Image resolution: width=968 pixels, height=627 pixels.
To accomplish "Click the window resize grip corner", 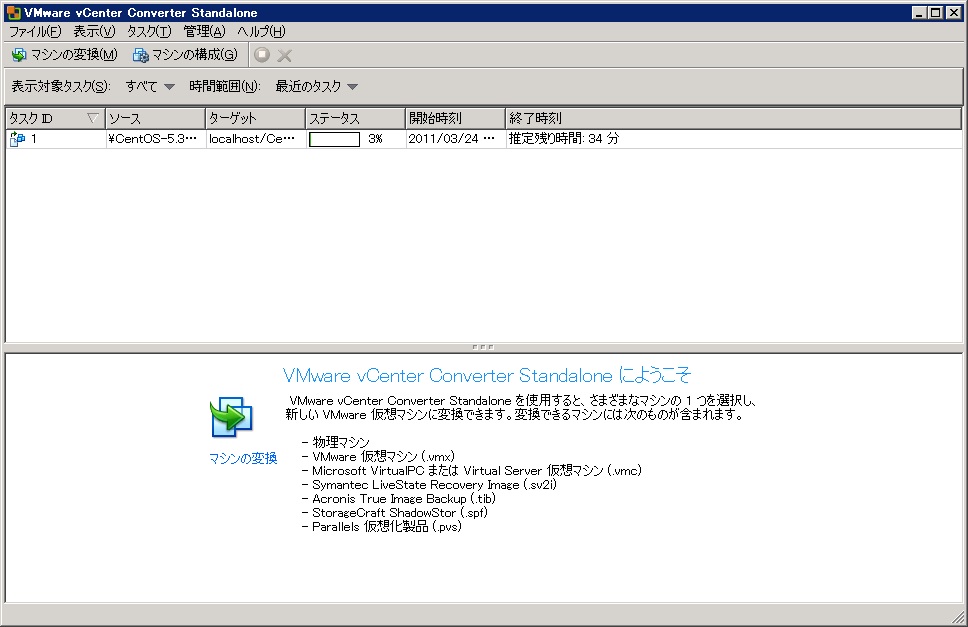I will point(958,617).
